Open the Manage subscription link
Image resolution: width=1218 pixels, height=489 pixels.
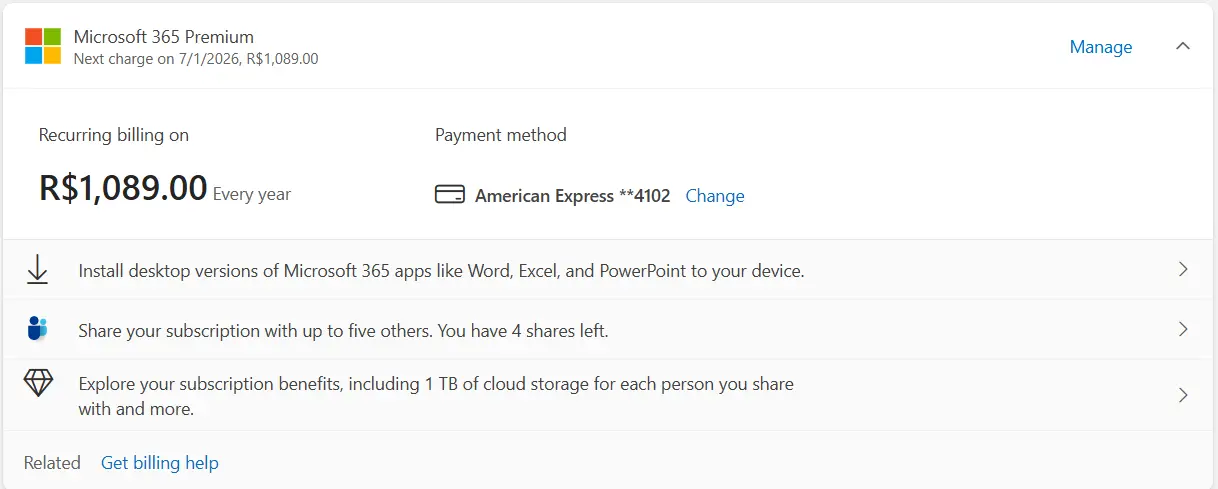[1101, 47]
